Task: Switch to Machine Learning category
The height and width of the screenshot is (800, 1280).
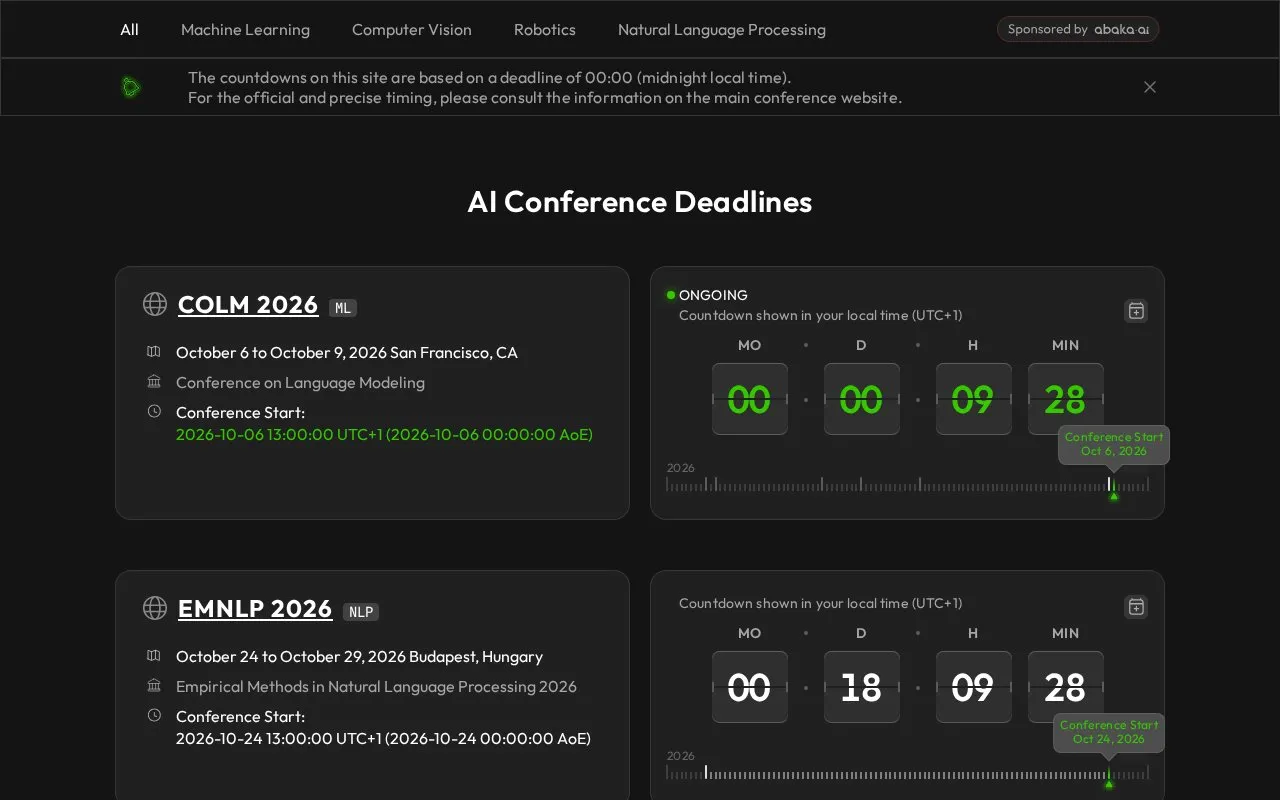Action: pos(245,30)
